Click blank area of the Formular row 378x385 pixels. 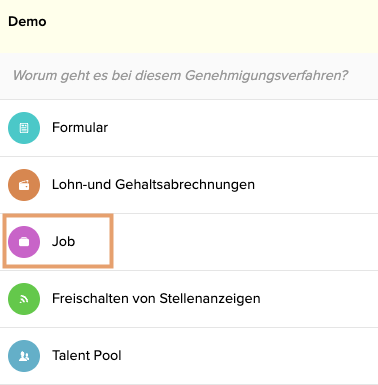click(x=243, y=128)
